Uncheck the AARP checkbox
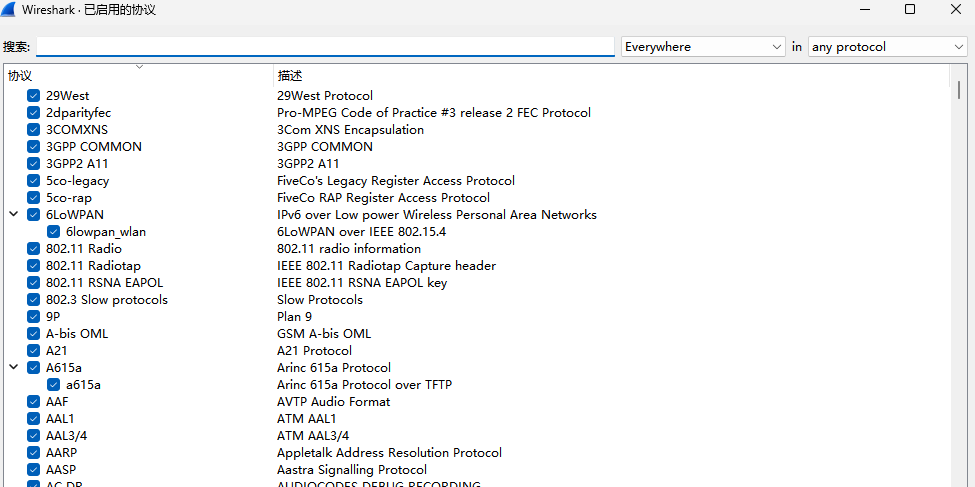Viewport: 975px width, 487px height. pyautogui.click(x=34, y=453)
